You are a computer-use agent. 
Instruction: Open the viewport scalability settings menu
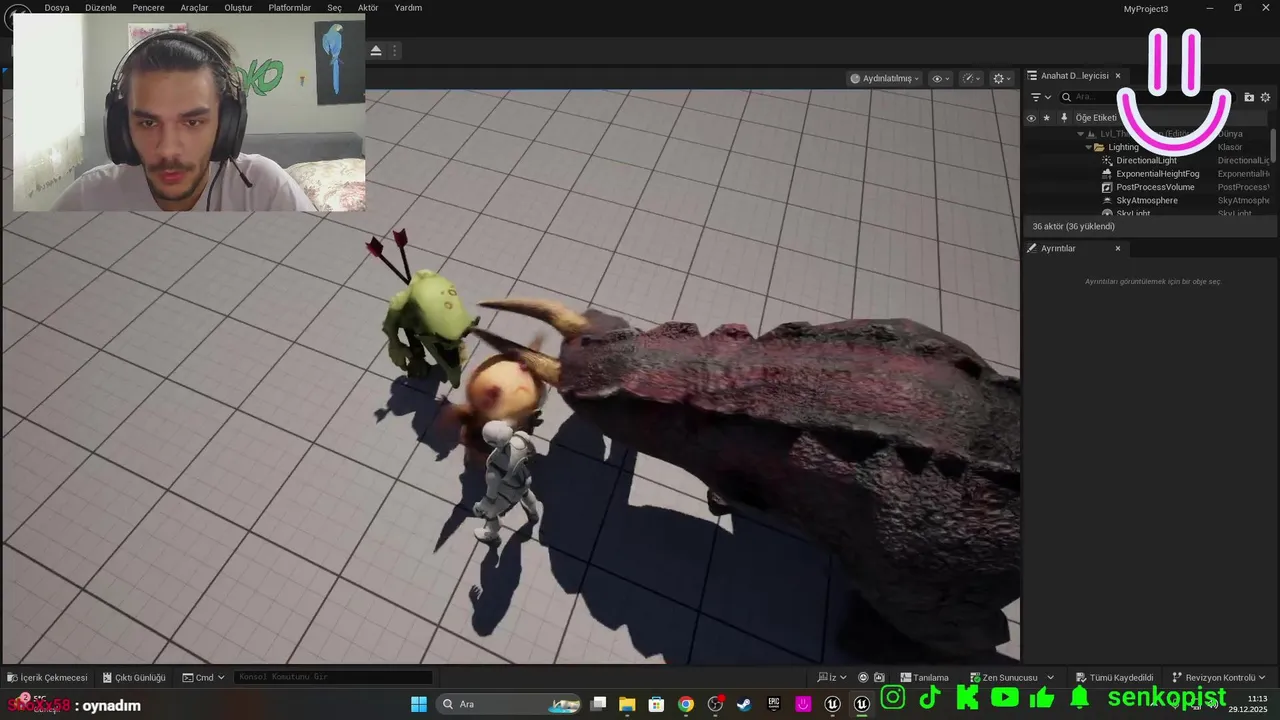971,78
